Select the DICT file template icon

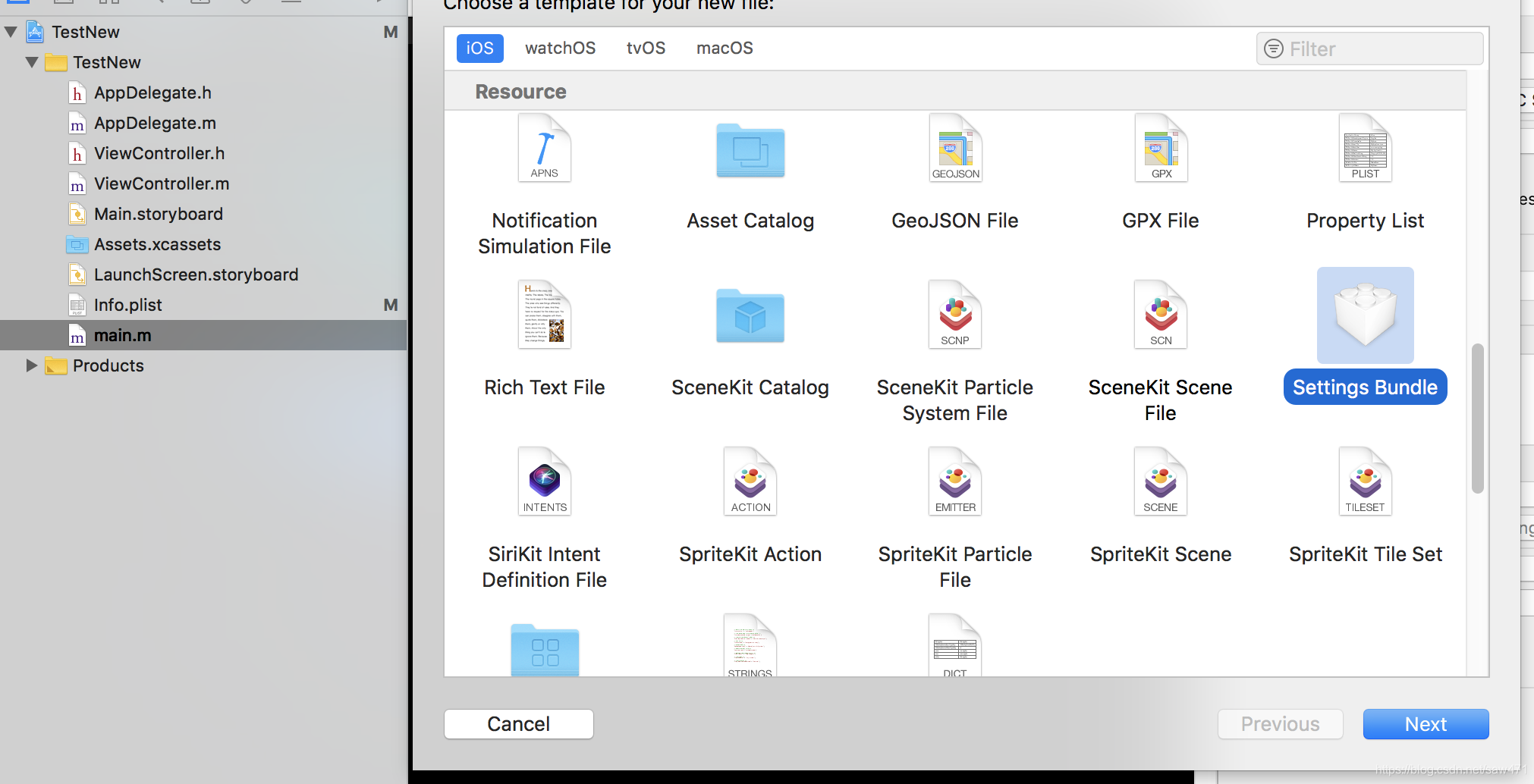point(955,644)
